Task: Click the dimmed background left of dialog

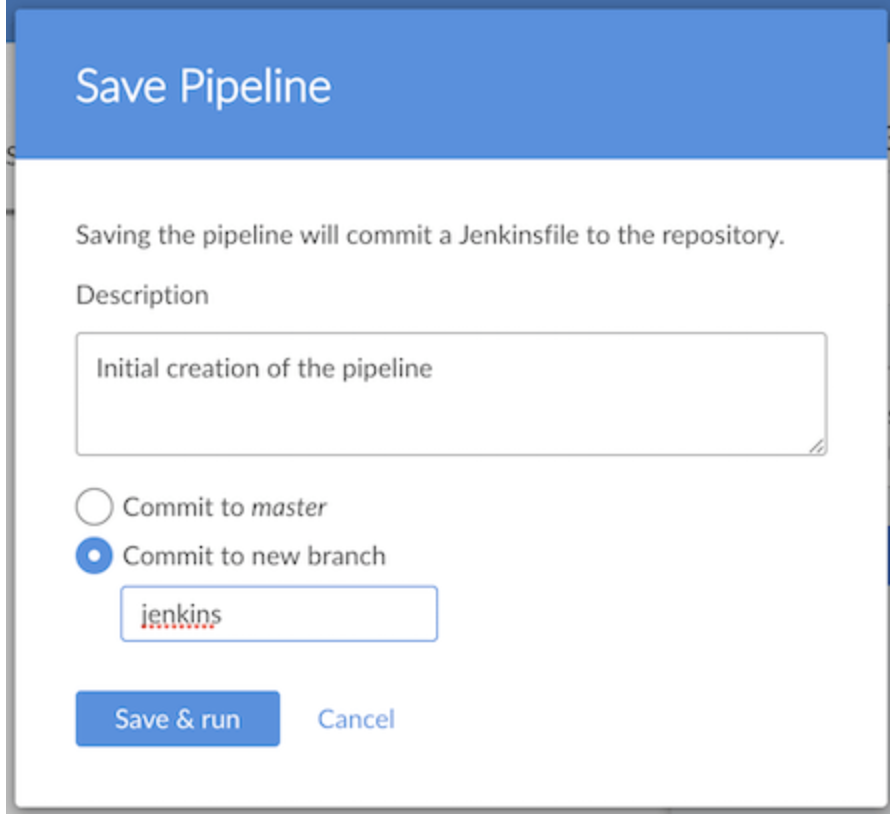Action: 10,454
